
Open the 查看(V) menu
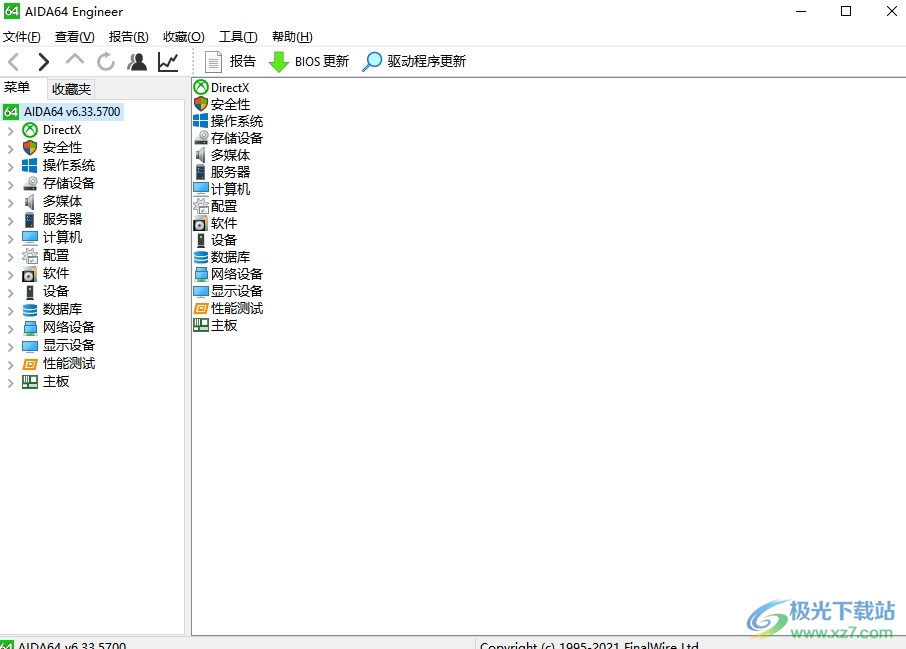(75, 37)
